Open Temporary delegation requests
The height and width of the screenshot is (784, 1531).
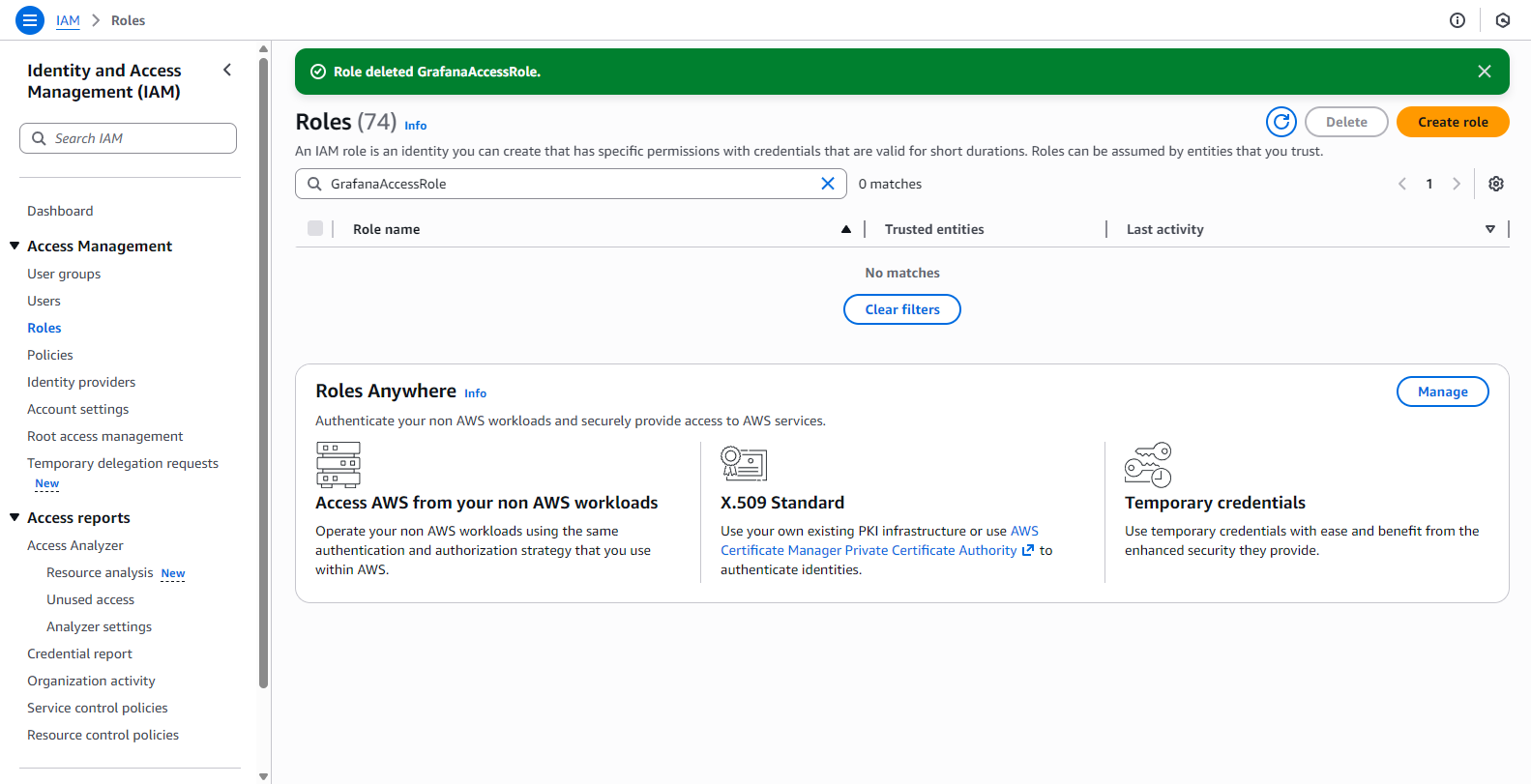pos(123,463)
